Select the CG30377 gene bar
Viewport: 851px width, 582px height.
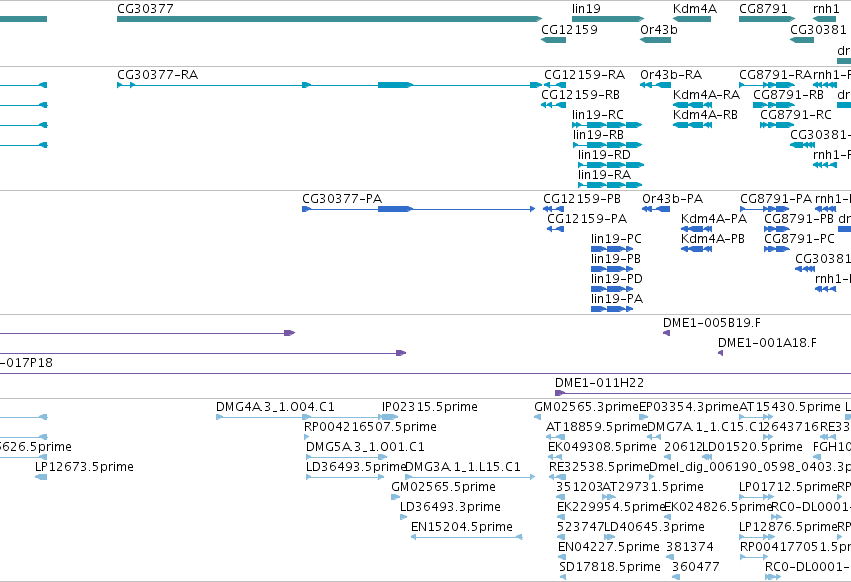click(x=329, y=19)
